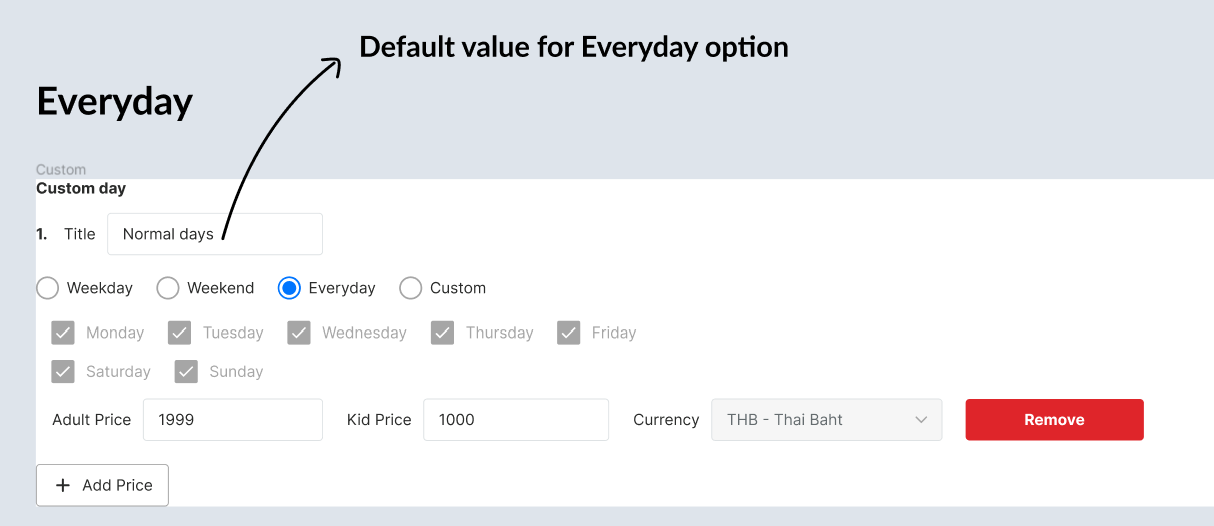Select the Weekday radio option
Viewport: 1214px width, 526px height.
pos(48,288)
